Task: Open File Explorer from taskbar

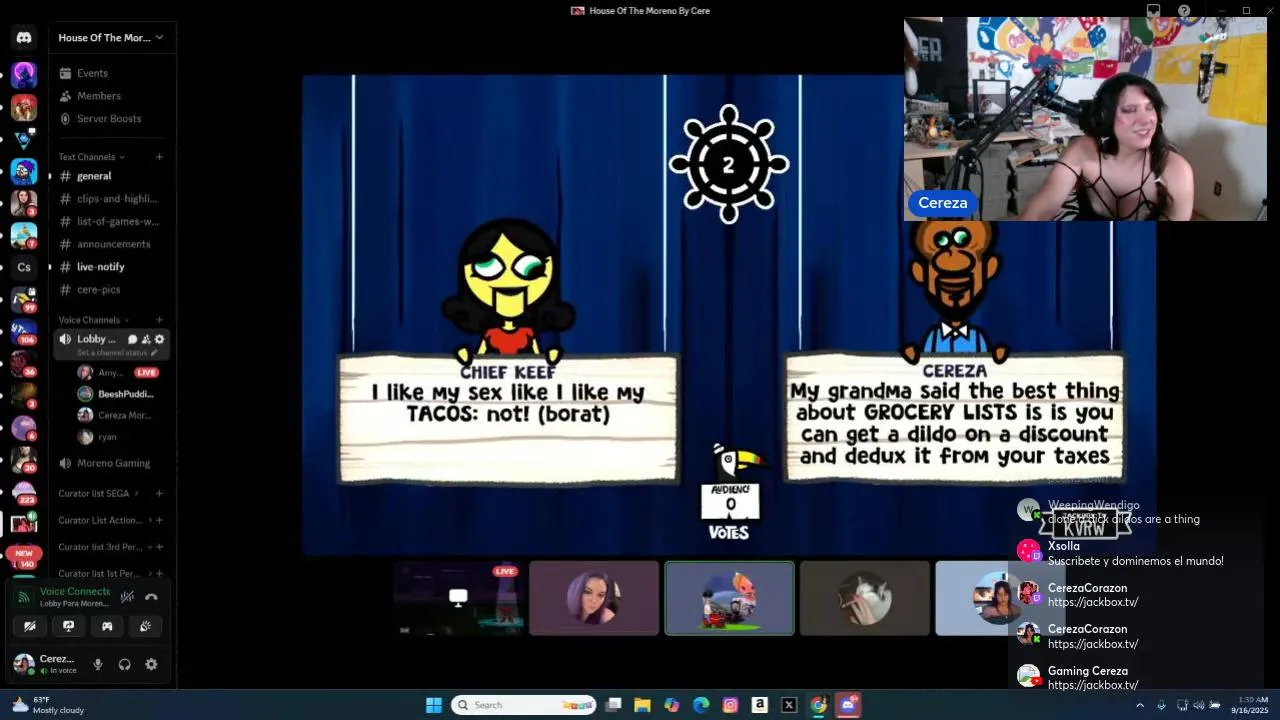Action: click(642, 705)
